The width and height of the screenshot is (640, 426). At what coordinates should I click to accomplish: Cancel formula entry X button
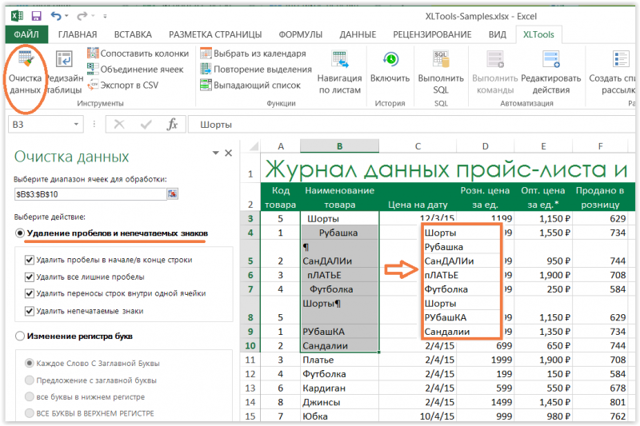119,124
